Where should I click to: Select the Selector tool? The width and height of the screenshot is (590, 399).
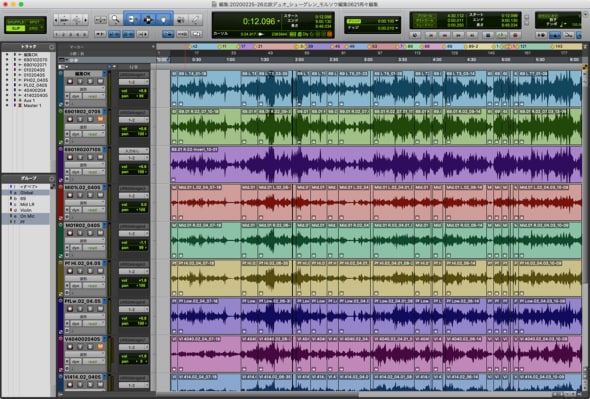(x=148, y=19)
